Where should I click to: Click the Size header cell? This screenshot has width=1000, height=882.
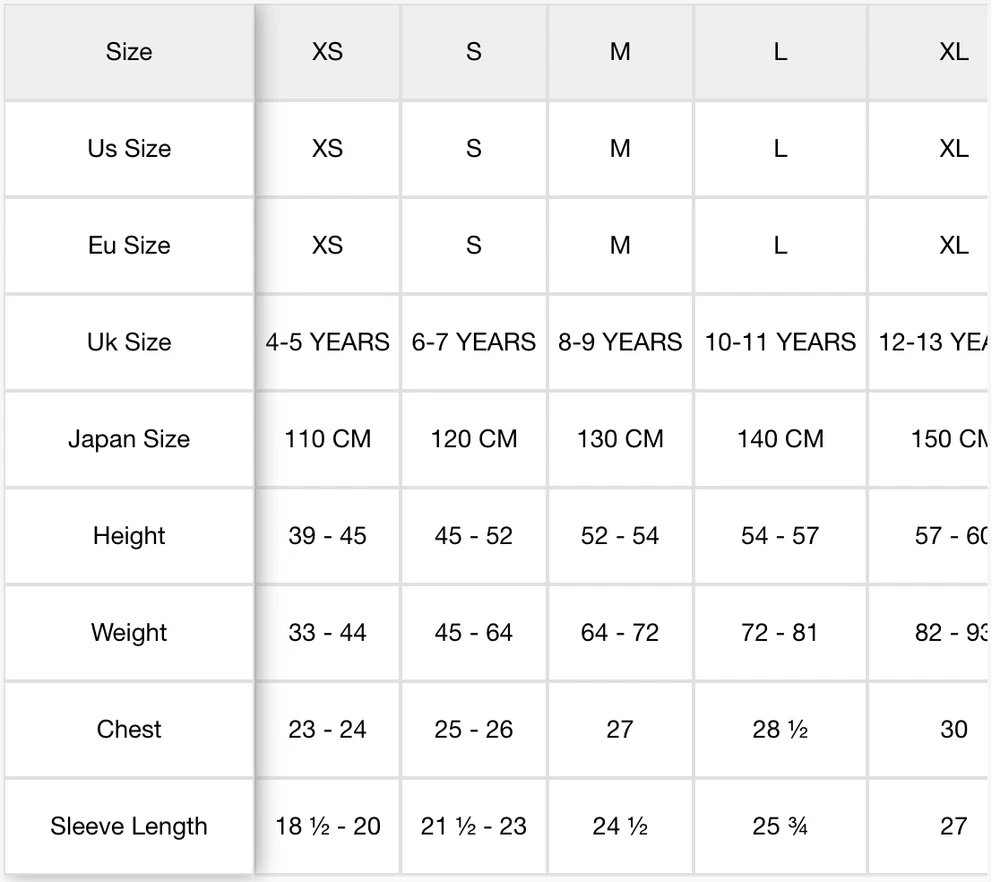(129, 52)
